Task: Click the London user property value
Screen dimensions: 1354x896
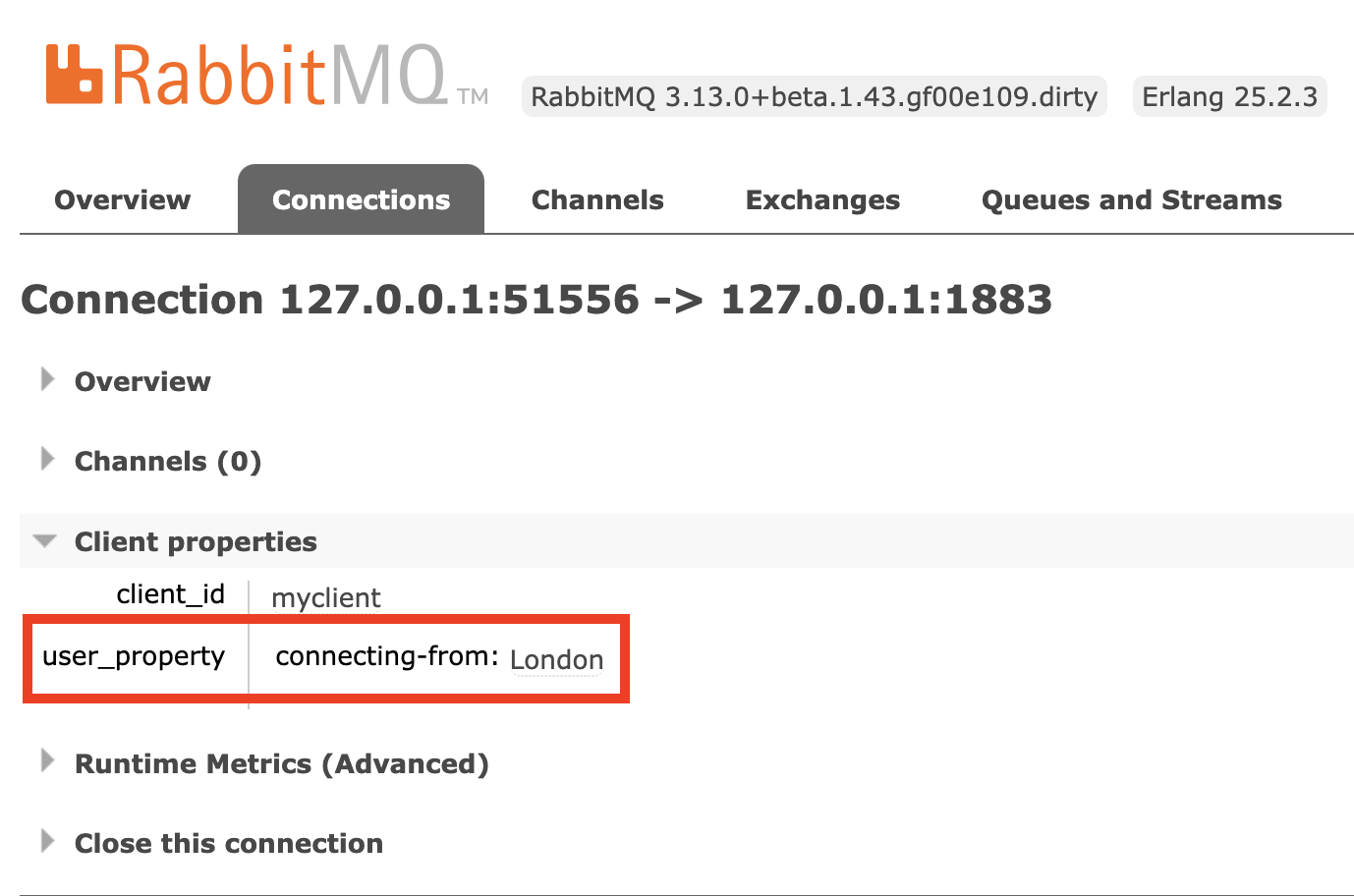Action: click(556, 660)
